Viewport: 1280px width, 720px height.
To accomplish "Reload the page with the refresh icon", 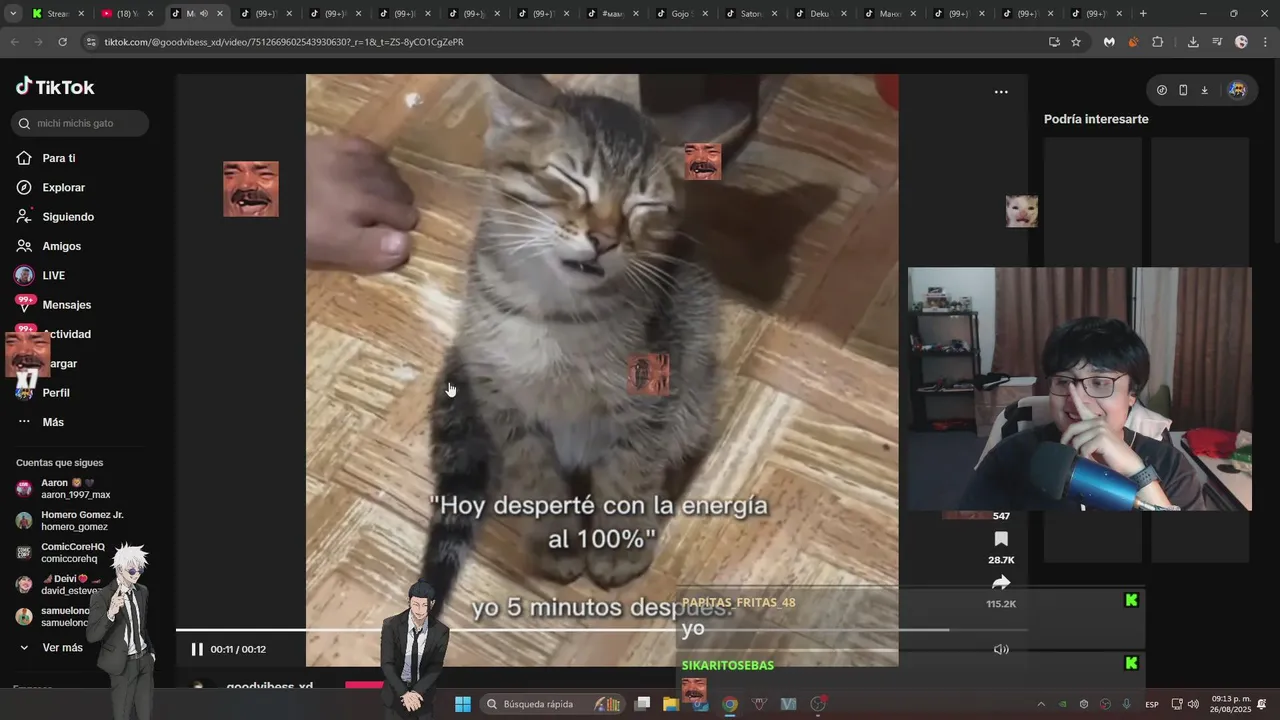I will [x=62, y=42].
